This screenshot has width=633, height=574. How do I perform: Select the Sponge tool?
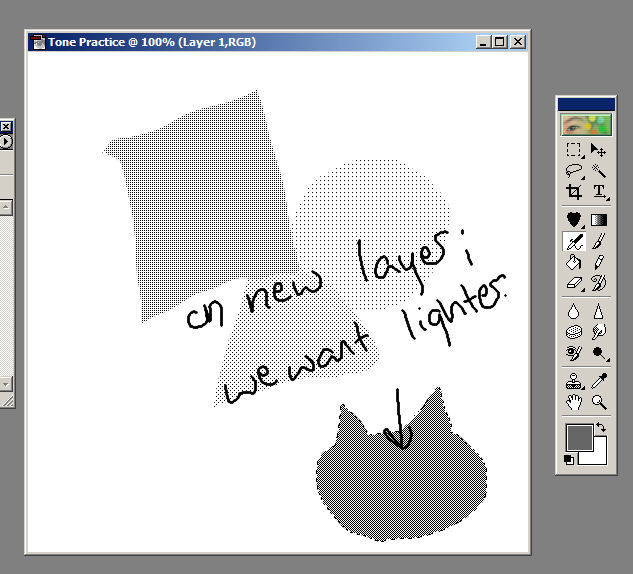point(574,332)
